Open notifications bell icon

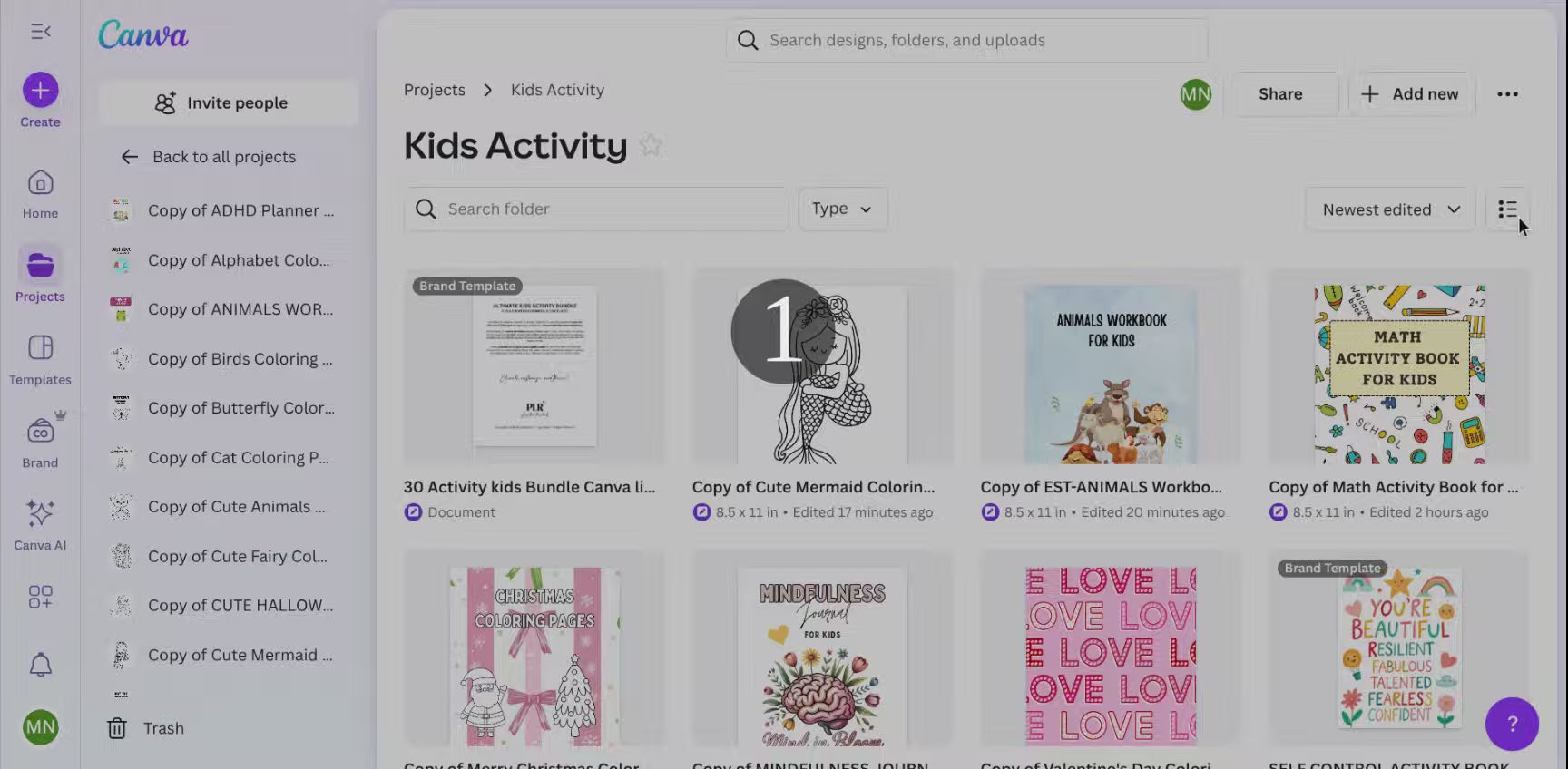(x=41, y=665)
